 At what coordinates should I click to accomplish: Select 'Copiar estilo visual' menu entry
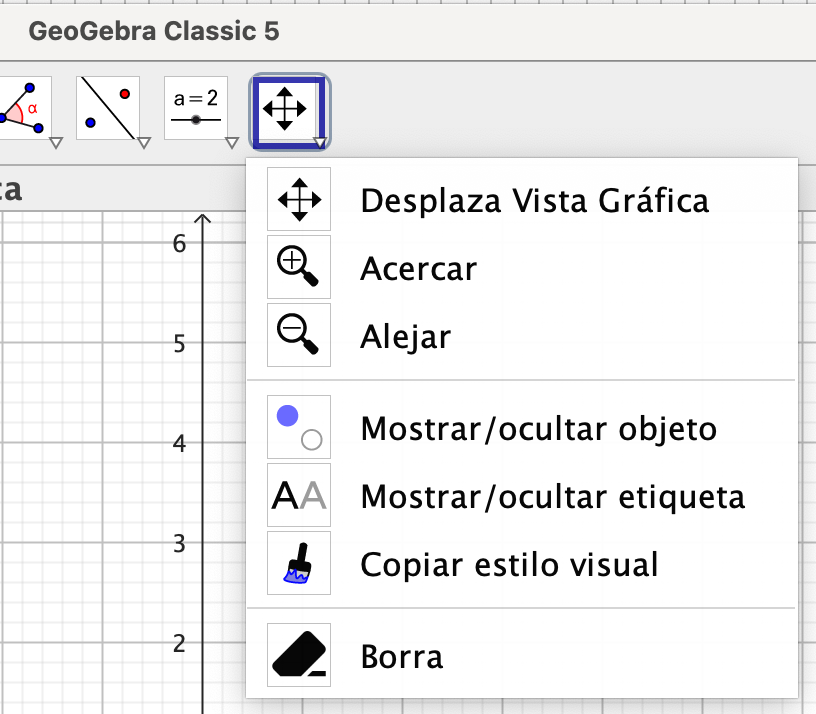521,563
